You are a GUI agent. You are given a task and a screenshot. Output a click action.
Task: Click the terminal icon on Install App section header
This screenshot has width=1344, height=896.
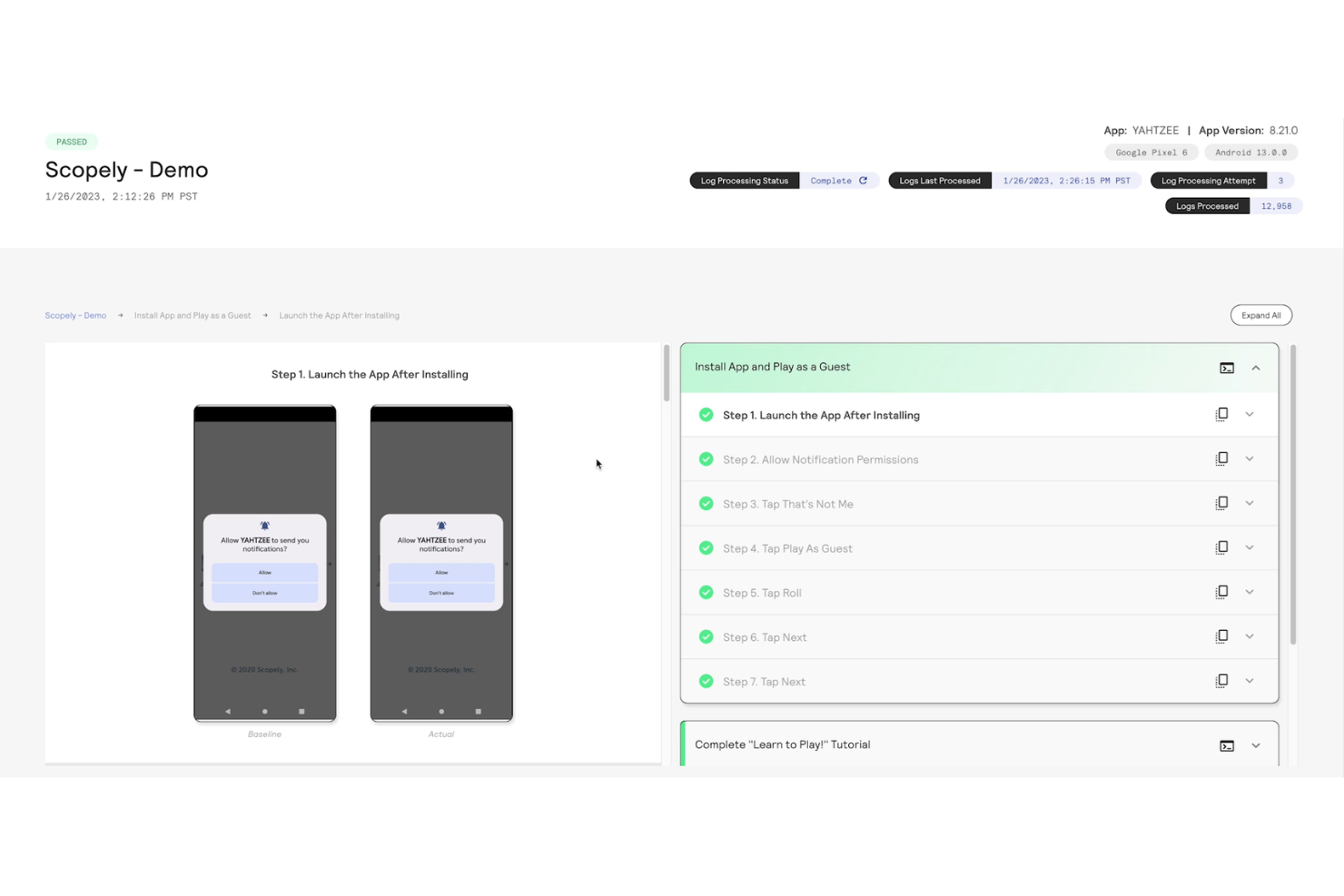[1227, 367]
